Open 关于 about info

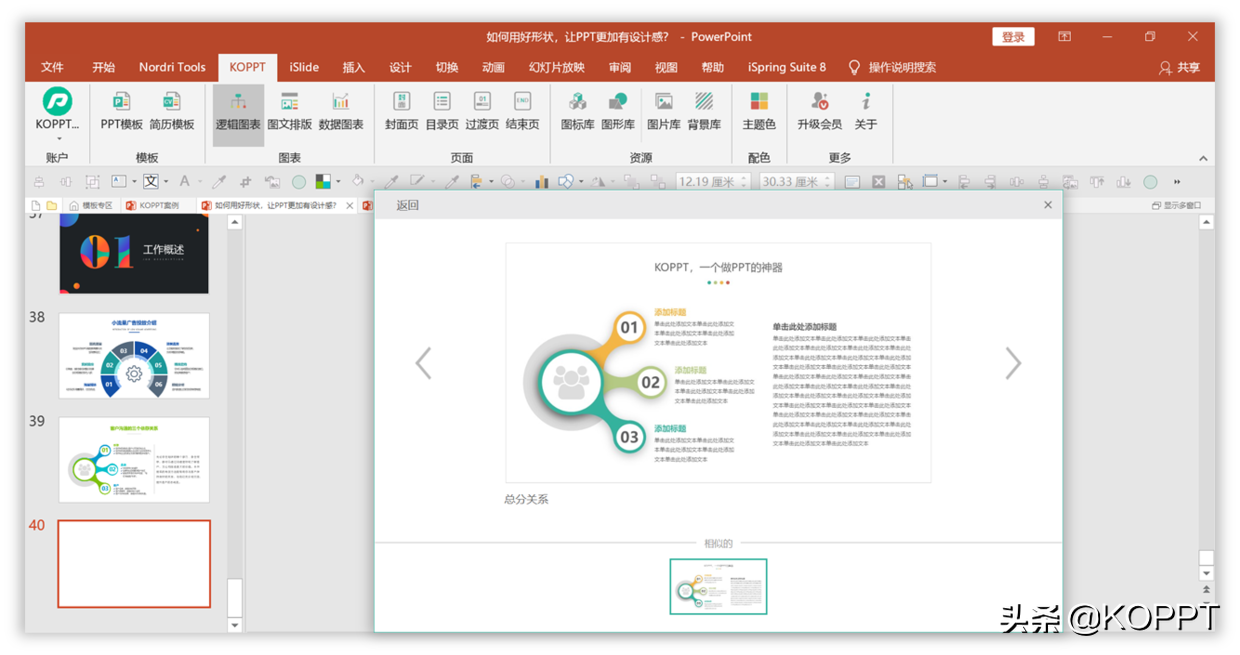coord(866,111)
